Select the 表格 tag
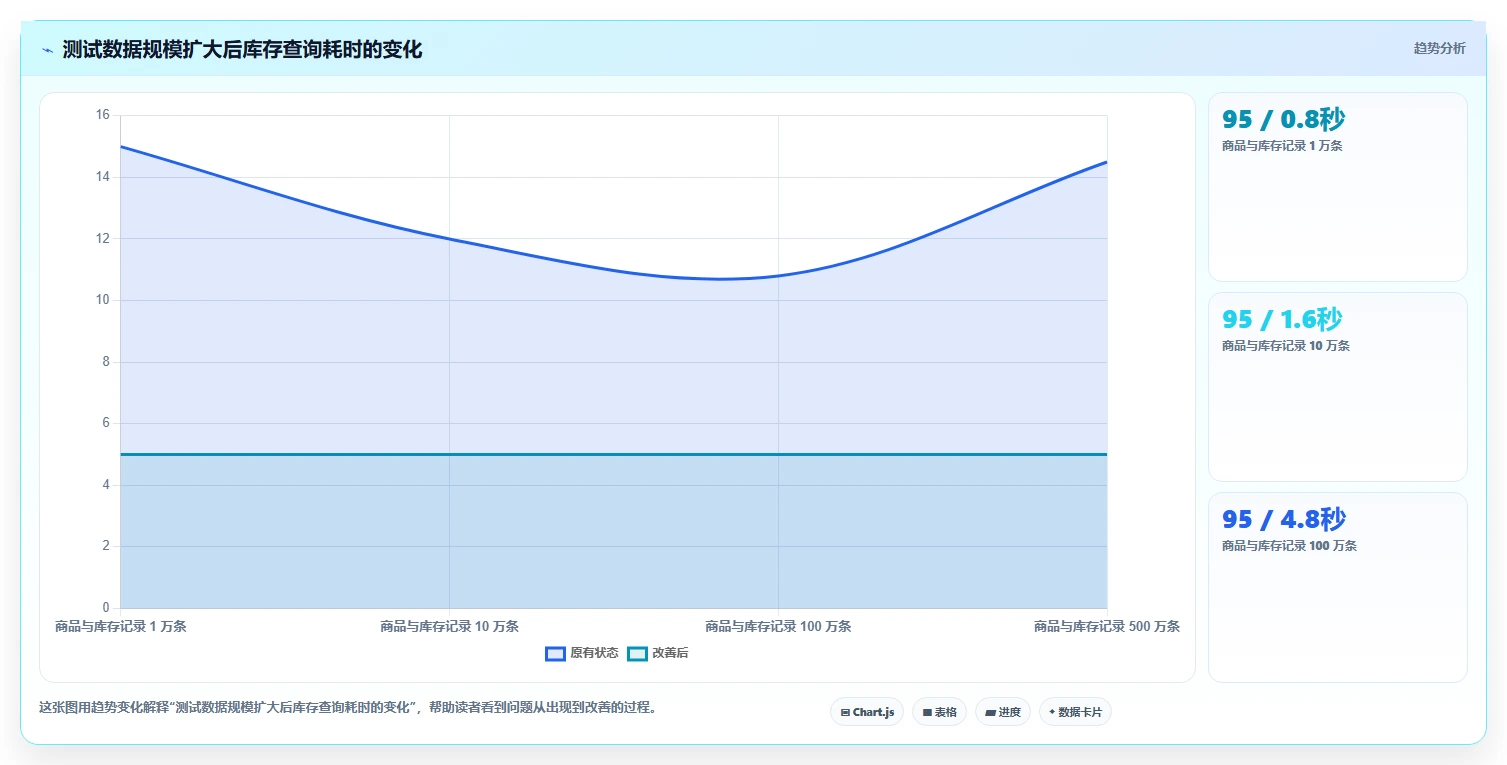Screen dimensions: 1507x765 939,712
